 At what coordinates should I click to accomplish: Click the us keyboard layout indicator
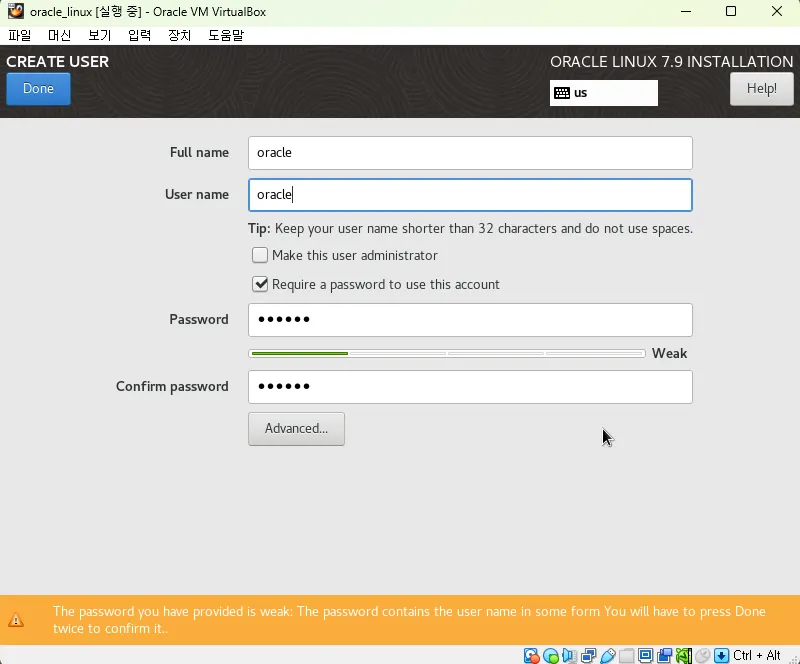[604, 93]
